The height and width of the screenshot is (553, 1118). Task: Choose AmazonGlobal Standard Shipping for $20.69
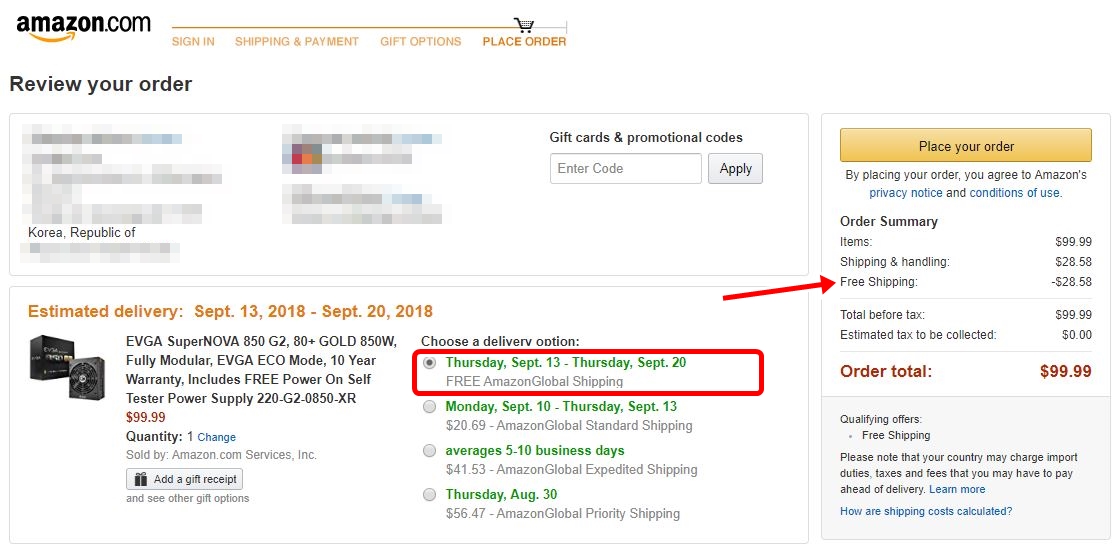coord(430,407)
